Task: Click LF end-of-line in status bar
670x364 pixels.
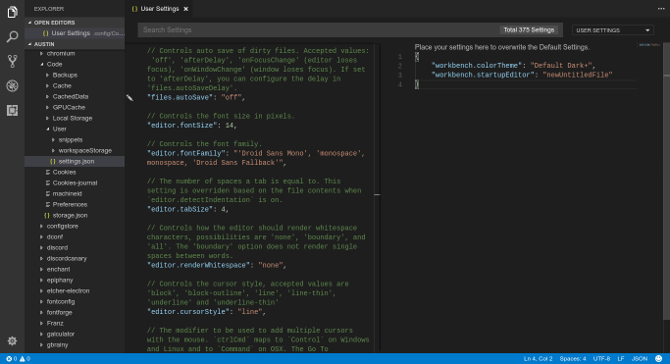Action: [621, 358]
